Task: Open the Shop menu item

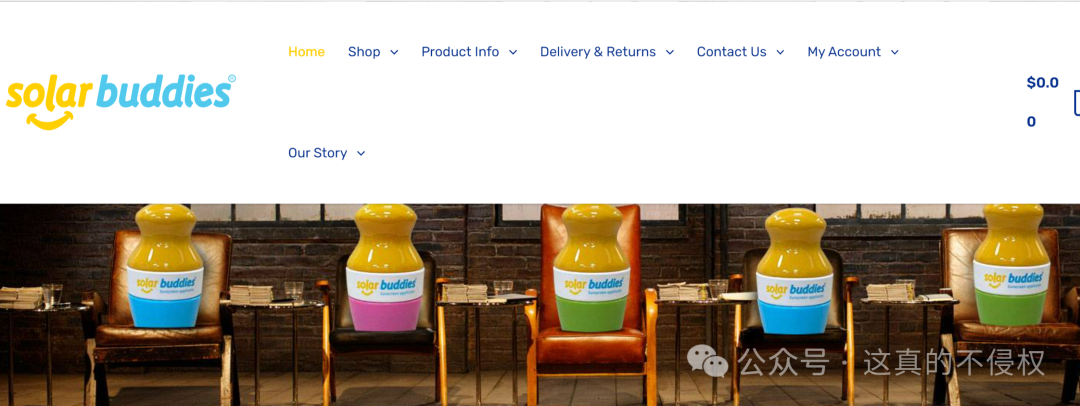Action: [364, 52]
